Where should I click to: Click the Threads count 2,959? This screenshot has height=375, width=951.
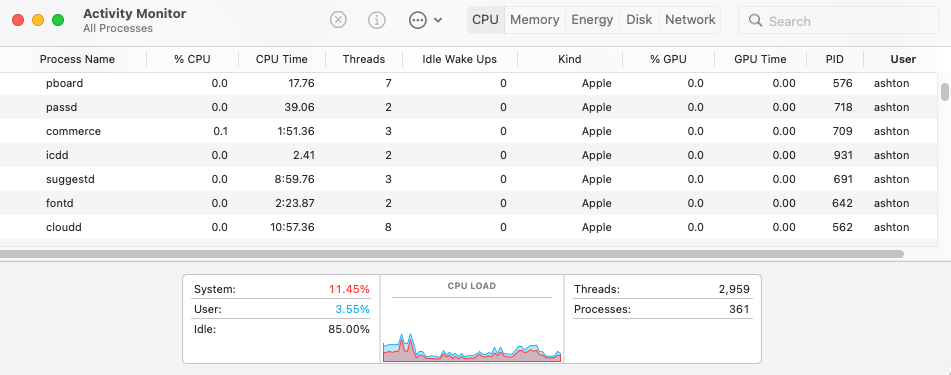[x=734, y=289]
